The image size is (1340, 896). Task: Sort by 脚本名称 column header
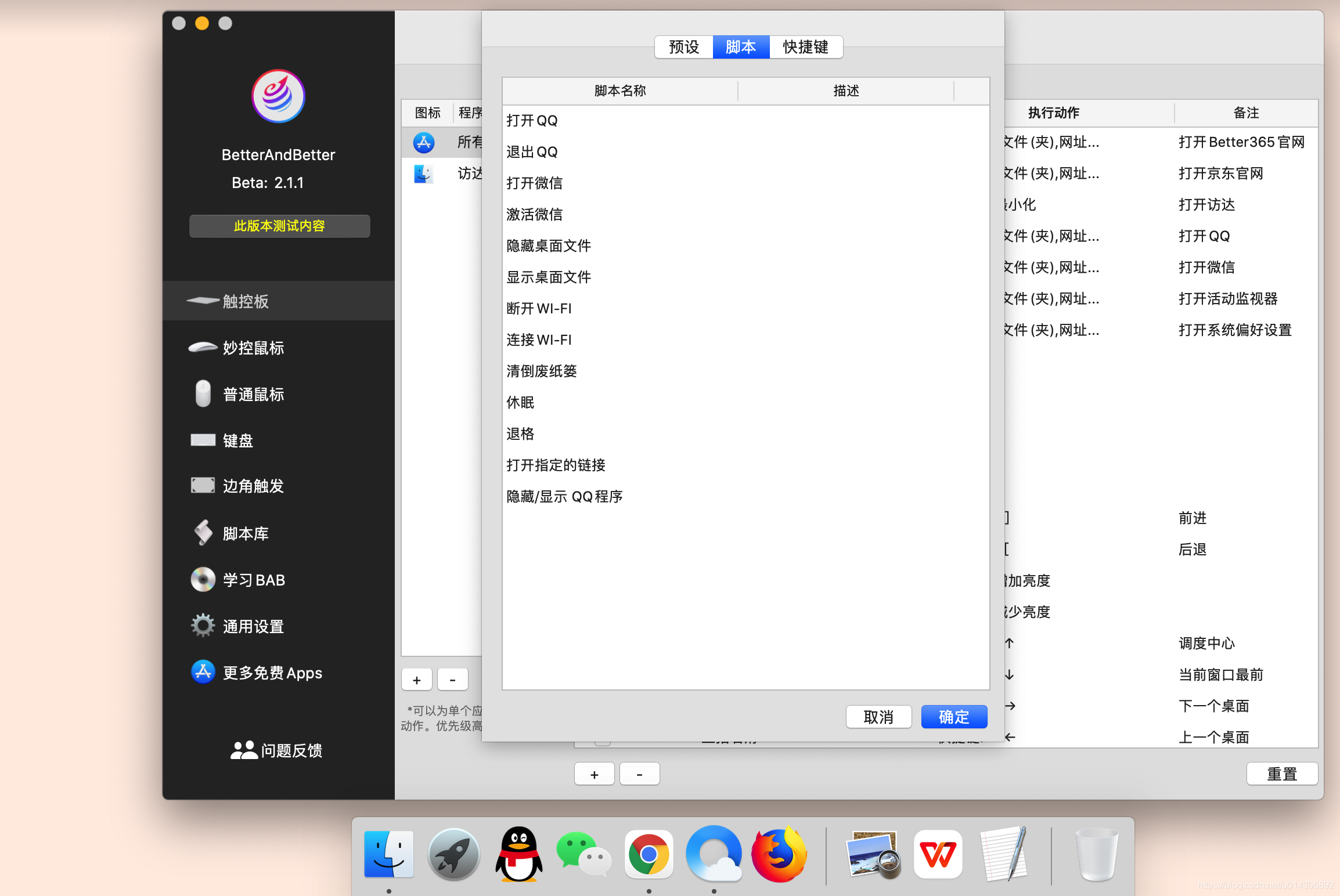[x=620, y=91]
